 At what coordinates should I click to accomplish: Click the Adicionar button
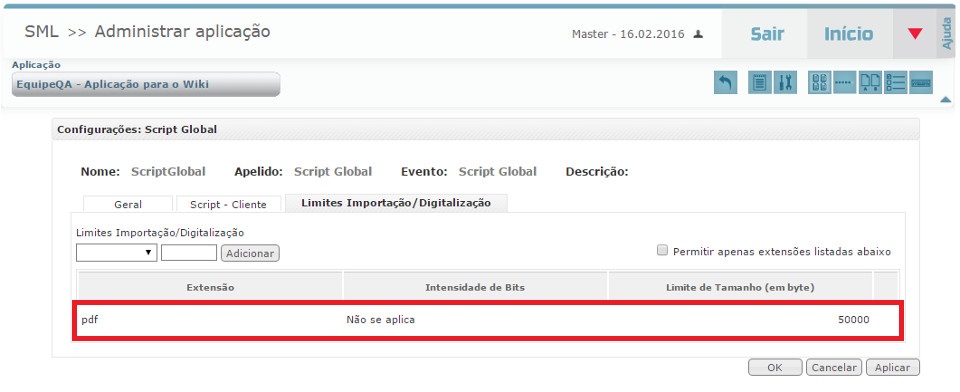[250, 253]
